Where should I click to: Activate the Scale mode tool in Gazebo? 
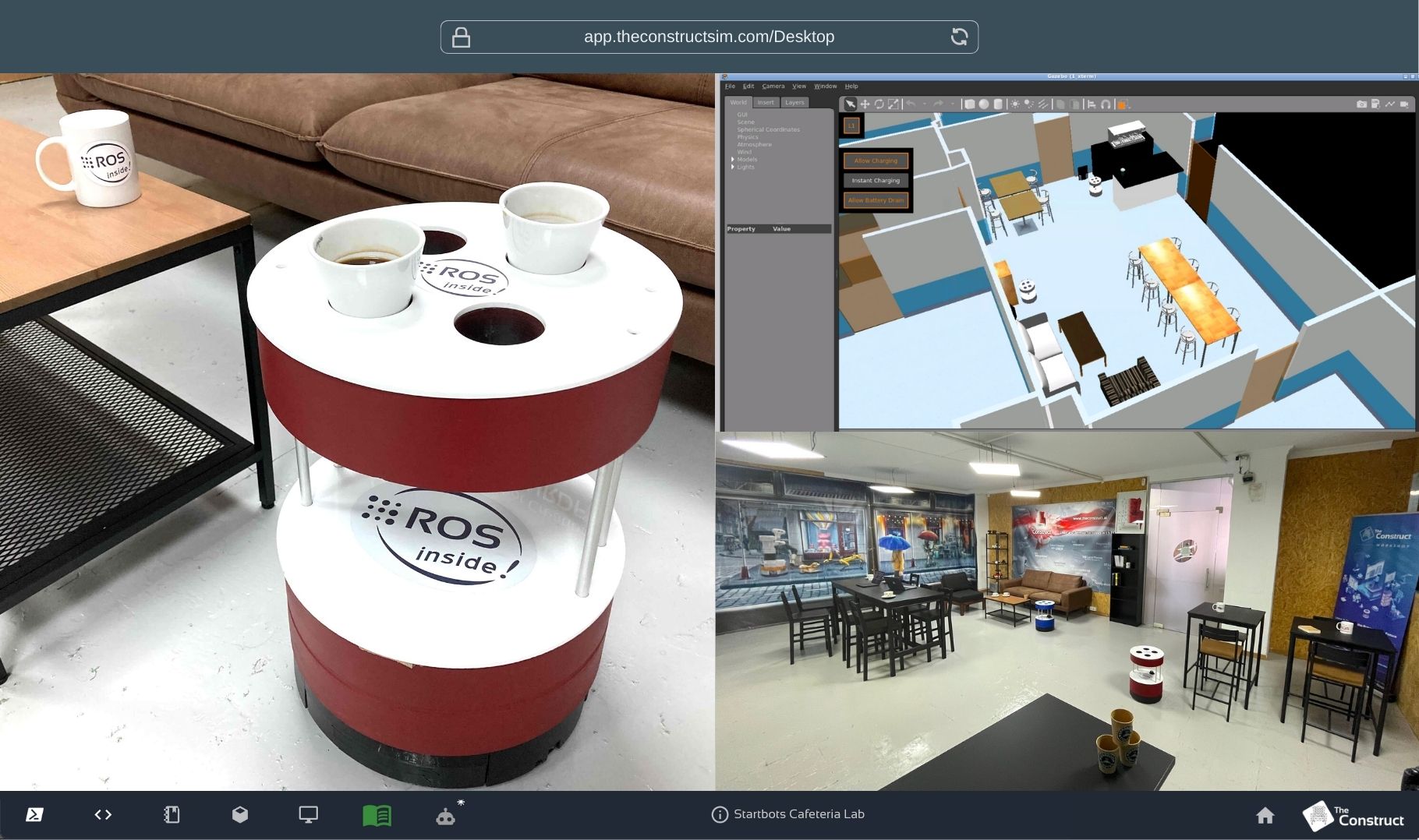point(893,104)
